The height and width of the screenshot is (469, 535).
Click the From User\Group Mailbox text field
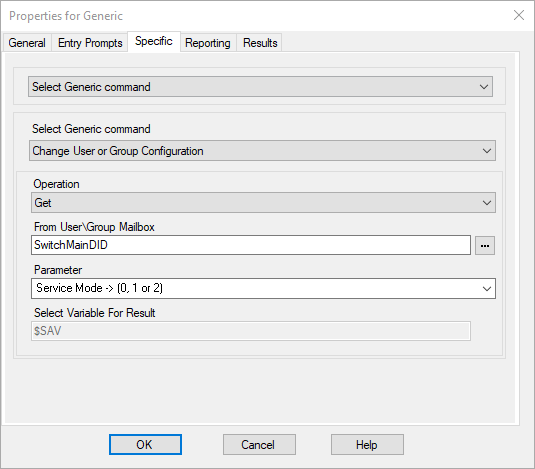tap(251, 245)
